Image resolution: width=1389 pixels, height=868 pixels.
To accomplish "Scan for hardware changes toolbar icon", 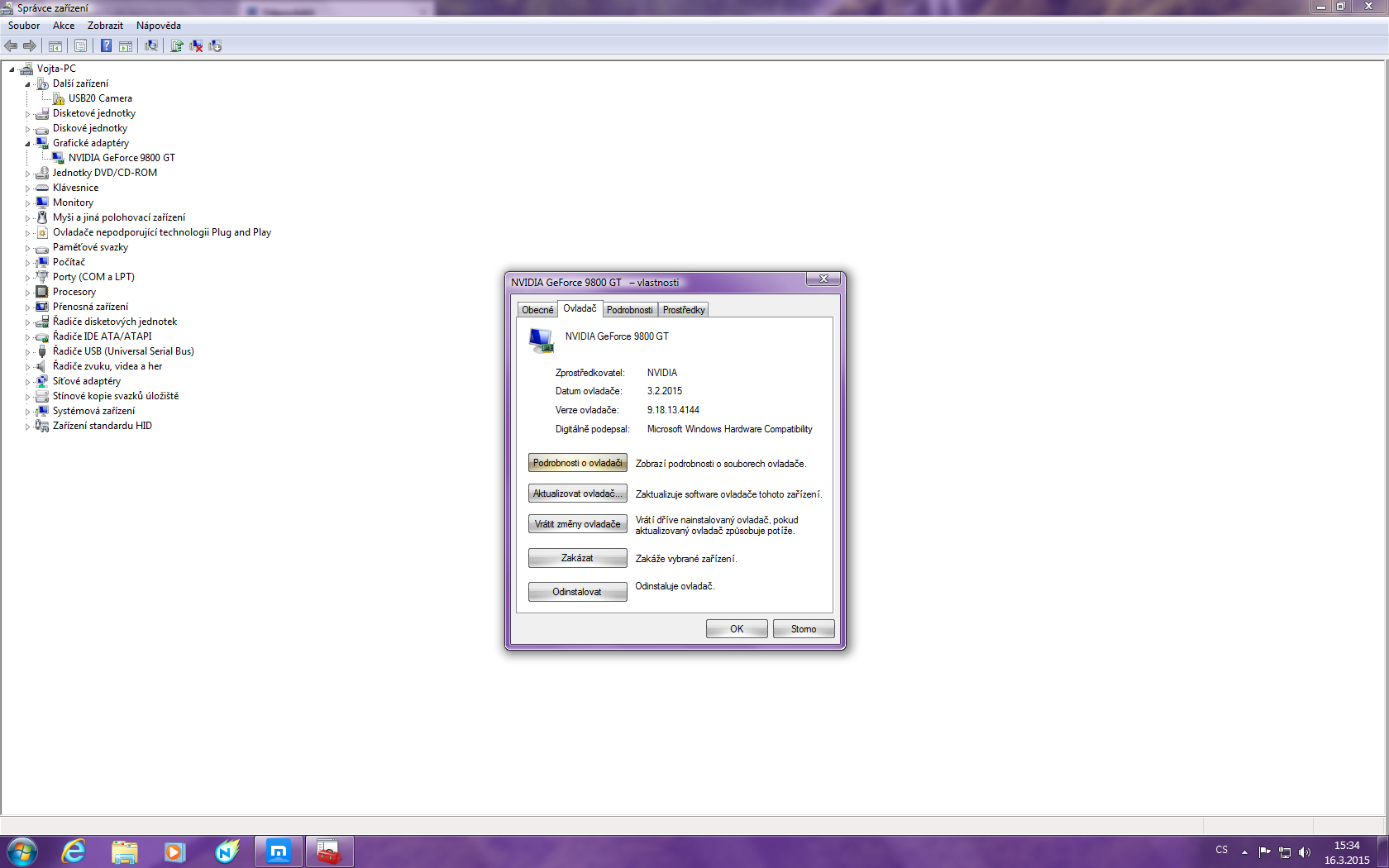I will 151,46.
